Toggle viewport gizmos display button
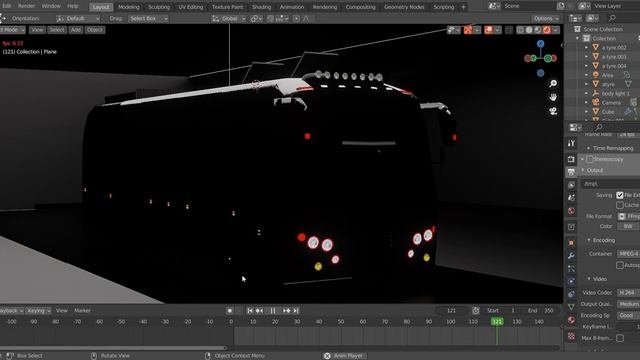640x360 pixels. point(468,30)
